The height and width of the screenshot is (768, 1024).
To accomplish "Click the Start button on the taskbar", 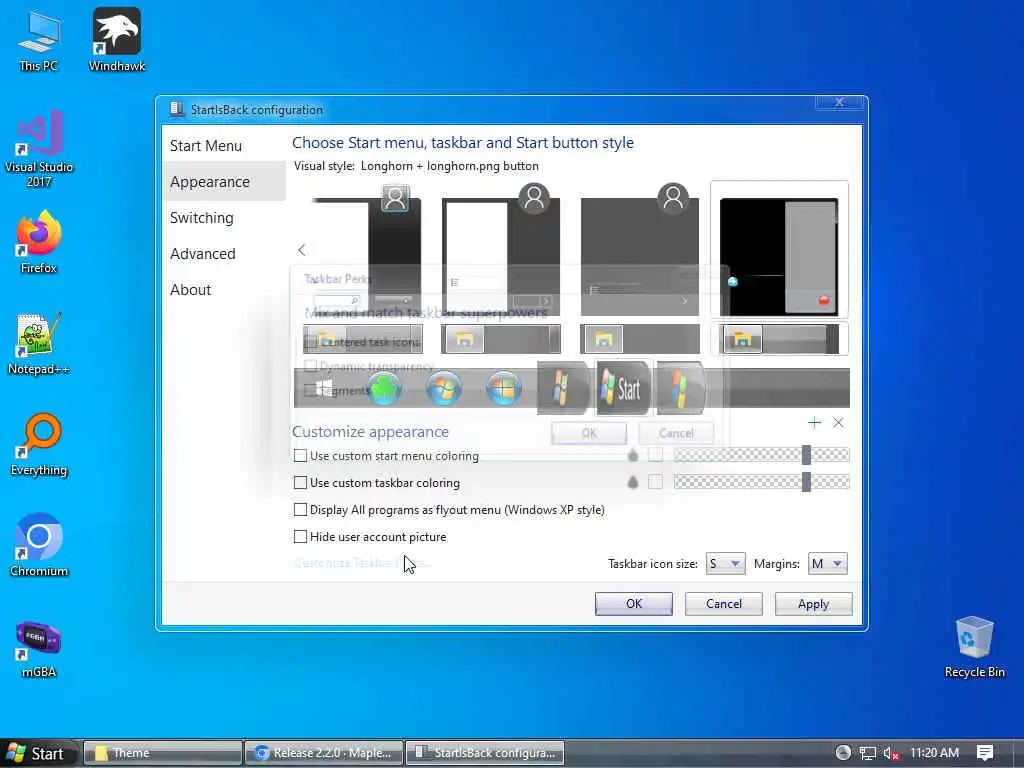I will point(37,754).
